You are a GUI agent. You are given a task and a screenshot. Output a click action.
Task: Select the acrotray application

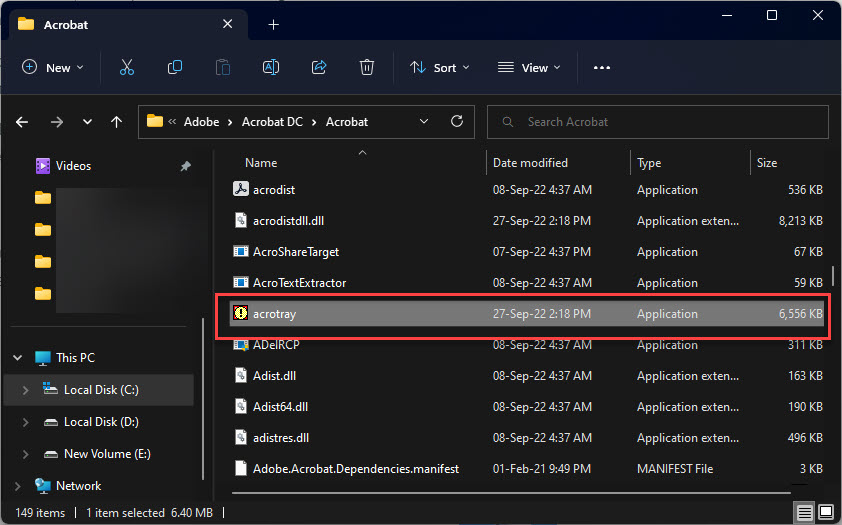[526, 313]
